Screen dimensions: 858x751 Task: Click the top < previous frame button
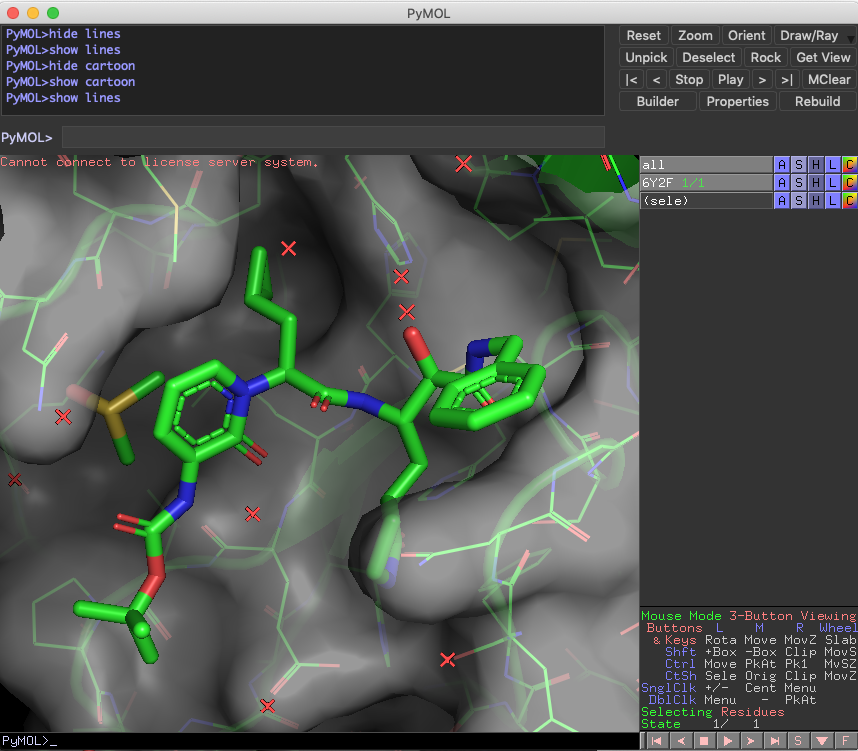point(656,79)
